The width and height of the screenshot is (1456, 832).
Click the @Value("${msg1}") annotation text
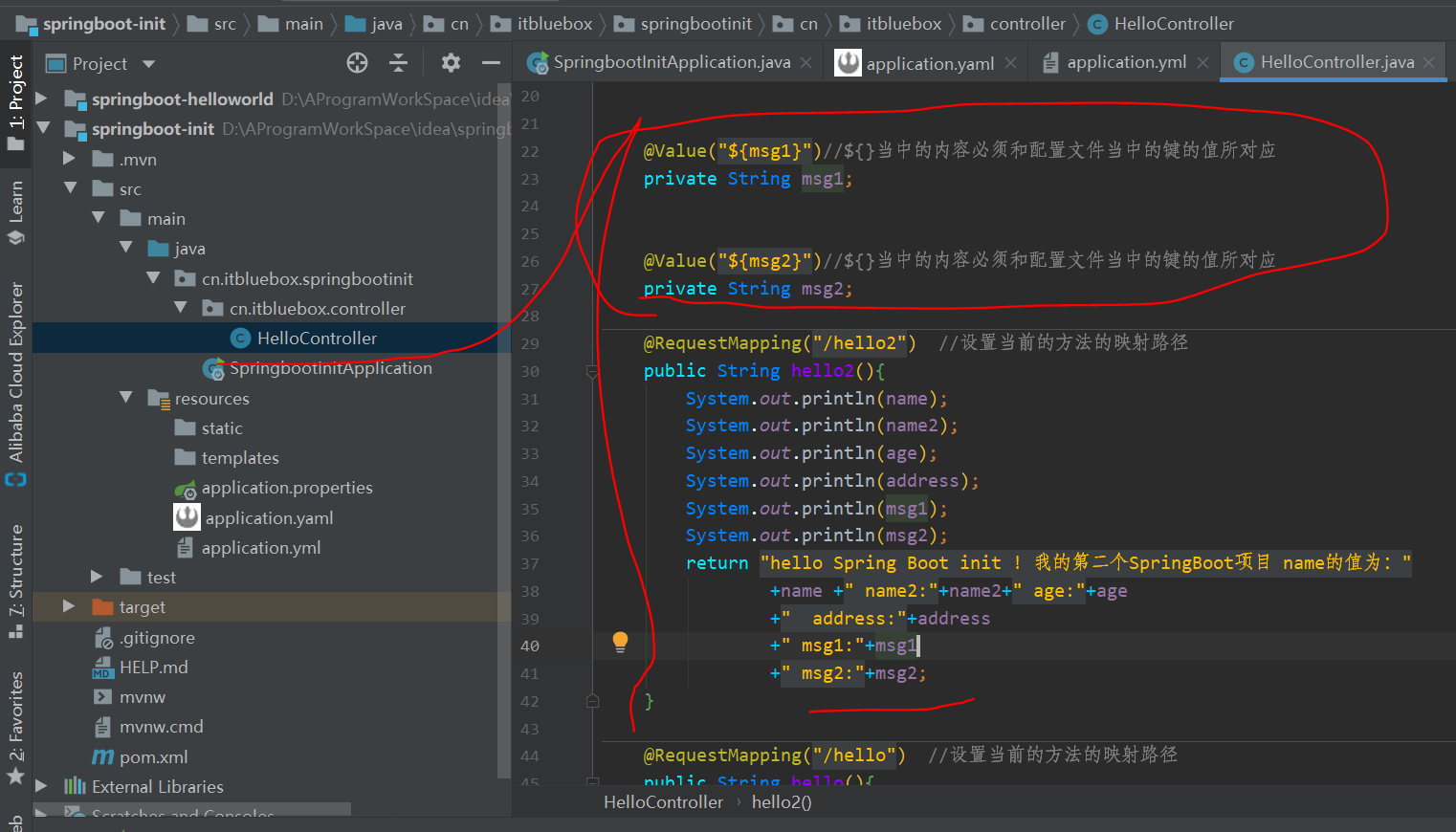(x=732, y=150)
